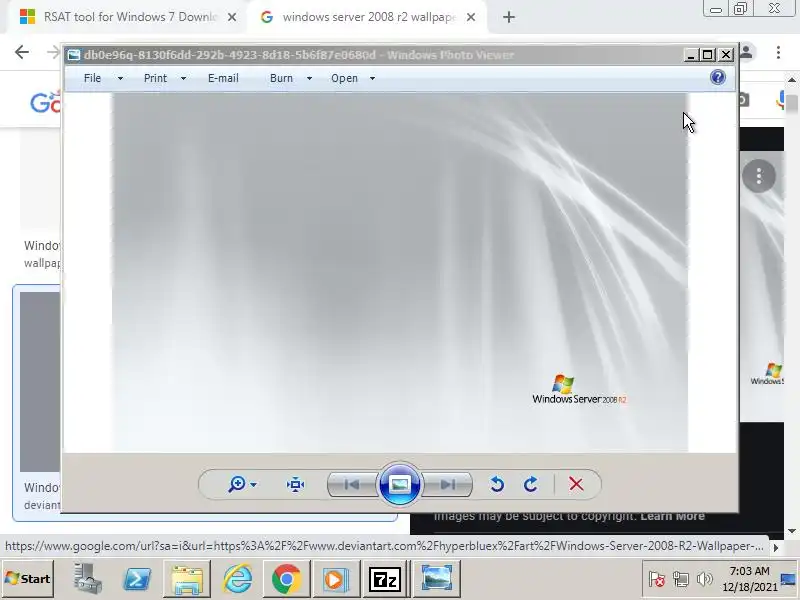Rotate image clockwise
Image resolution: width=800 pixels, height=600 pixels.
(531, 484)
